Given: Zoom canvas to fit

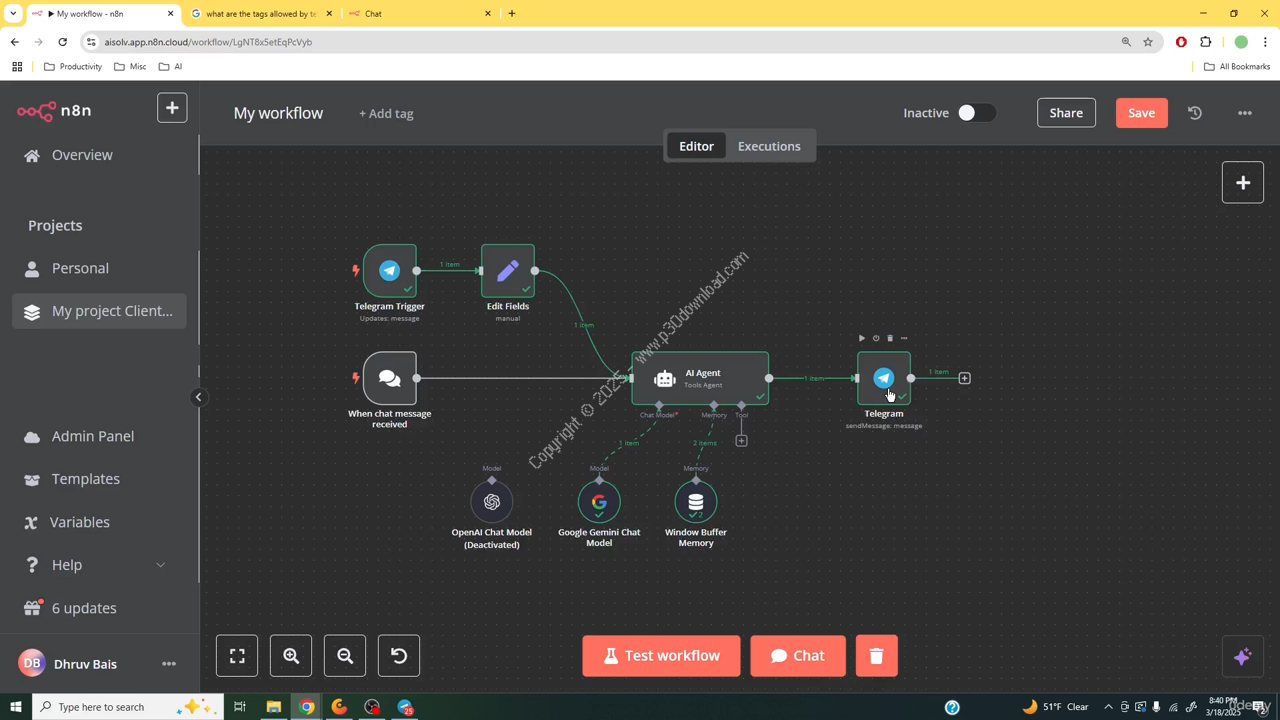Looking at the screenshot, I should (237, 656).
